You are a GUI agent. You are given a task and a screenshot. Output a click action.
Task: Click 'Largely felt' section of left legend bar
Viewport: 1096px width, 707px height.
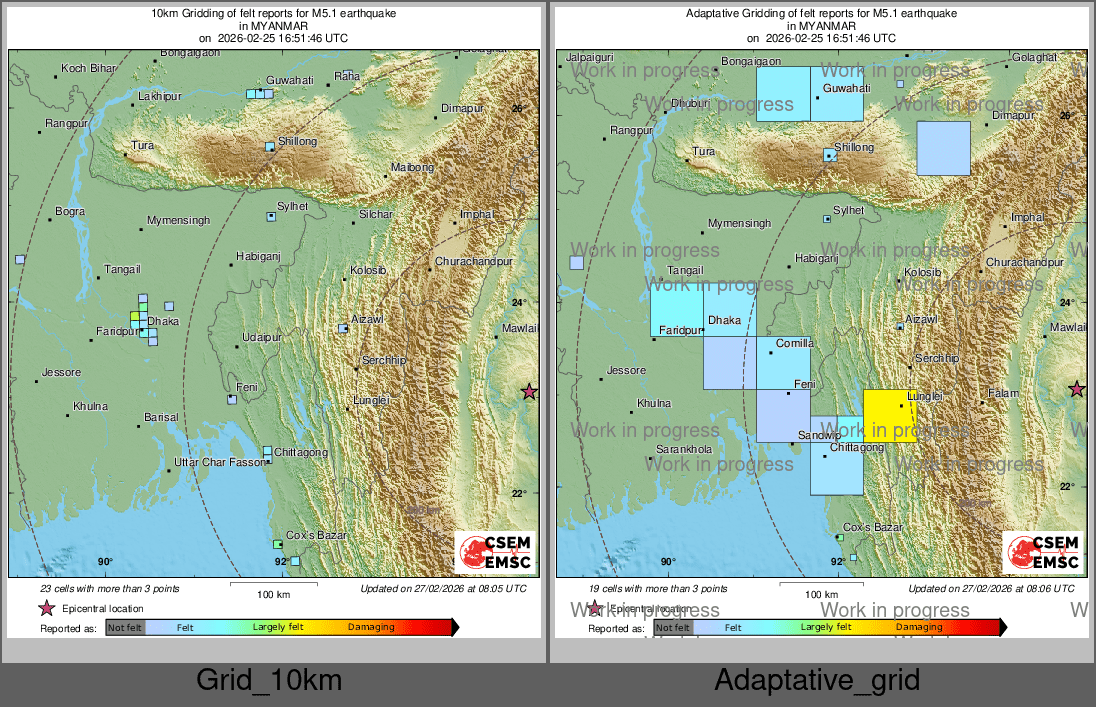[278, 627]
